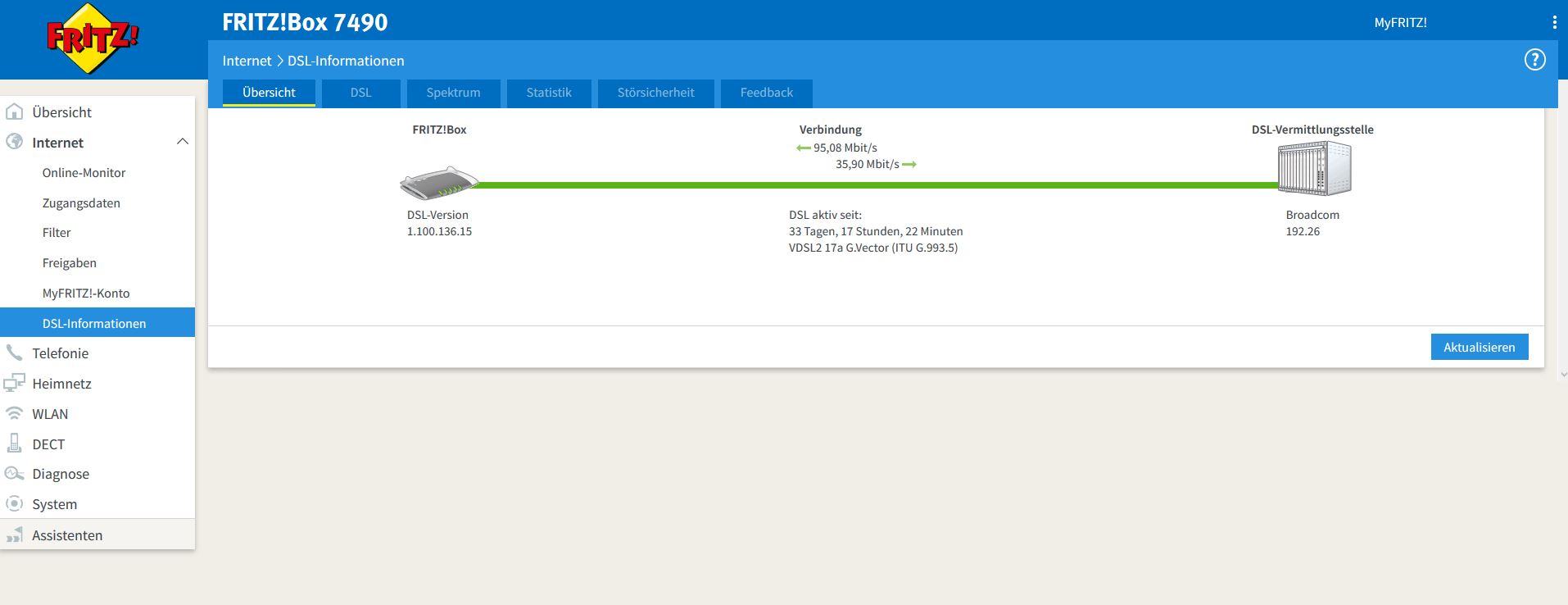Click the VDSL2 17a G.Vector text

point(873,248)
